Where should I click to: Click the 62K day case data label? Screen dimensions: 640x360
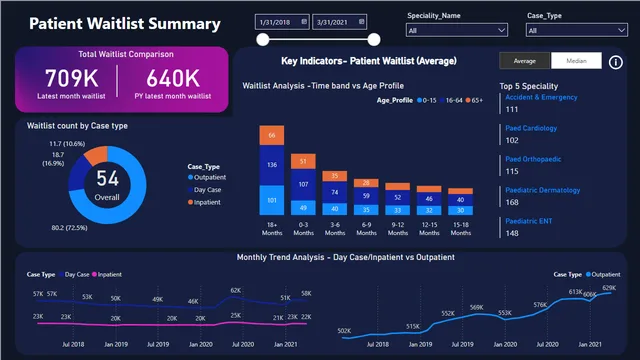coord(236,290)
